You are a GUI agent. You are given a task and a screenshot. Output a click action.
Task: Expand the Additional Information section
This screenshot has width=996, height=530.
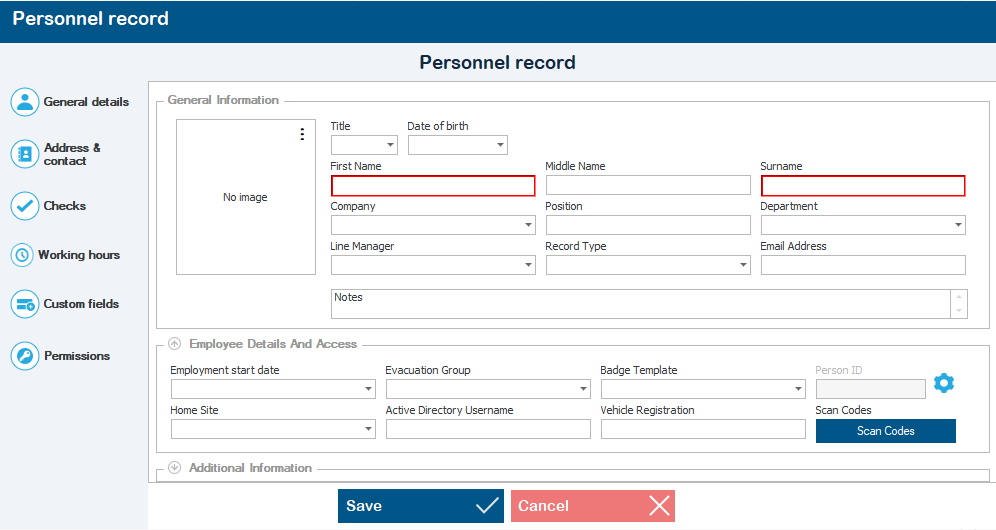click(174, 468)
